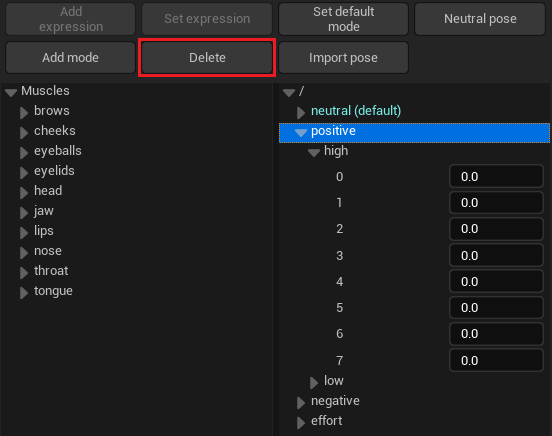The image size is (552, 436).
Task: Expand the brows muscle group
Action: click(24, 113)
